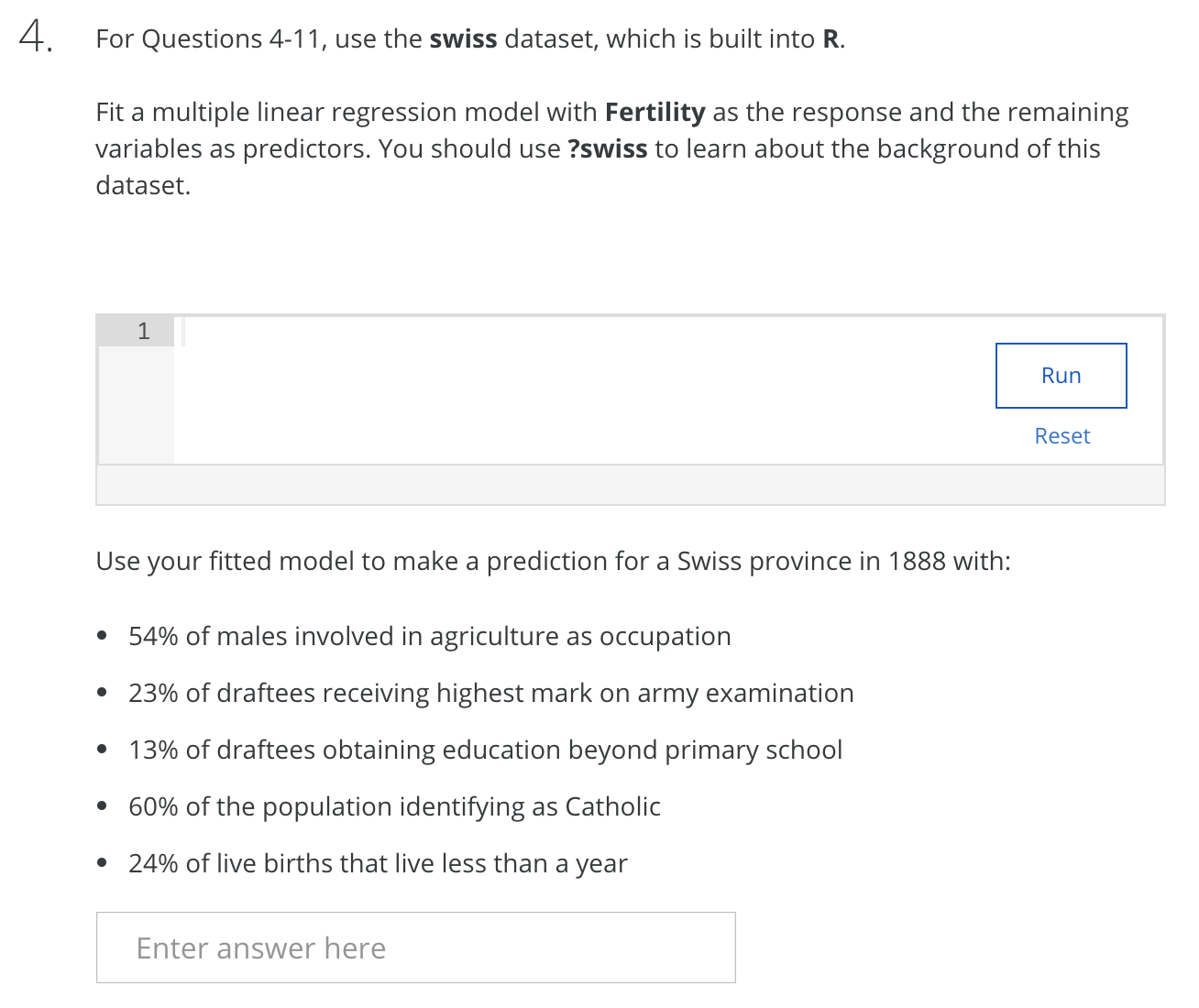Click the bold 'R' in the heading
Image resolution: width=1199 pixels, height=1008 pixels.
(x=830, y=39)
